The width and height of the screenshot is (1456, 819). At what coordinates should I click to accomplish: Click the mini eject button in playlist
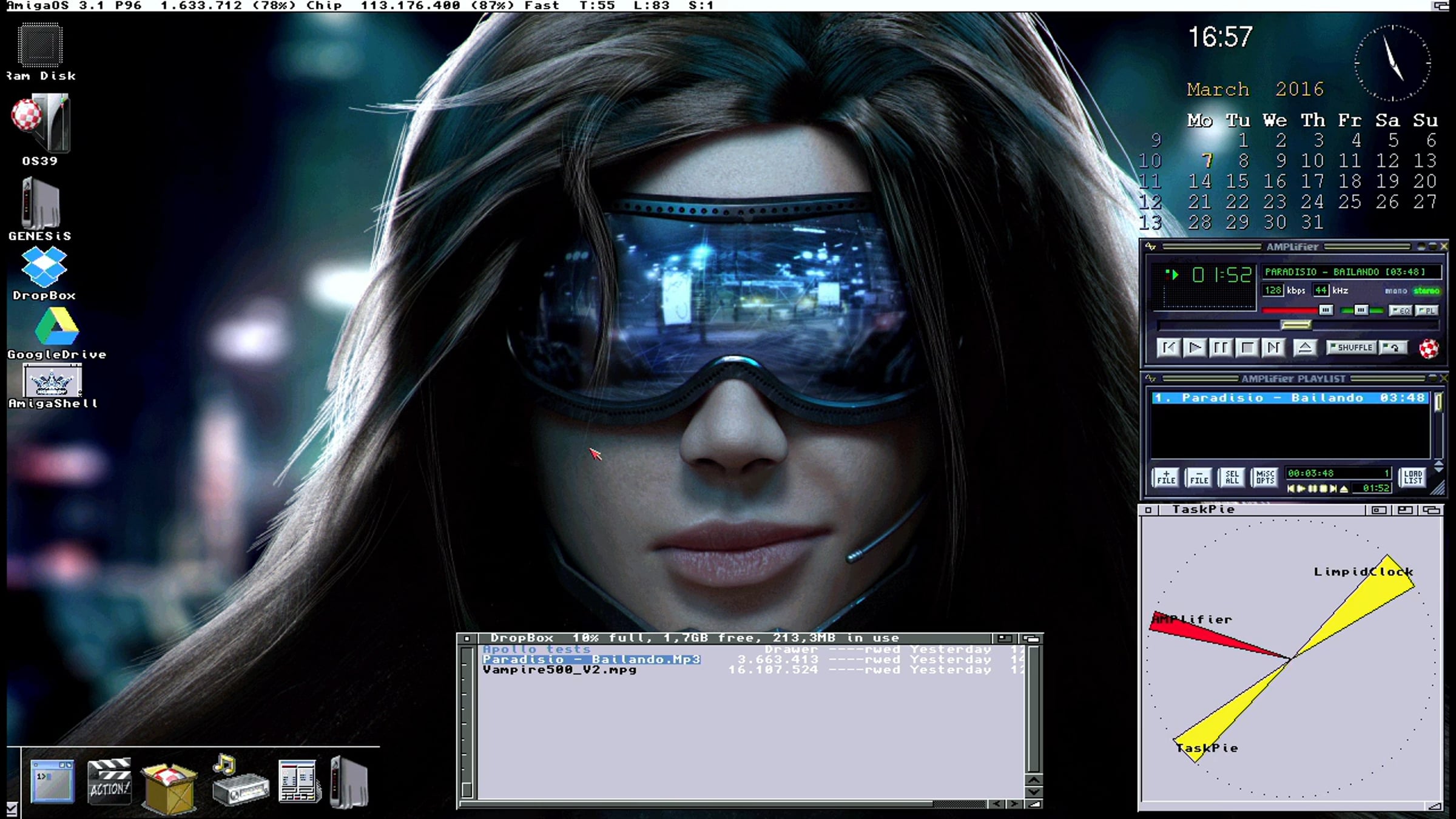[x=1344, y=488]
